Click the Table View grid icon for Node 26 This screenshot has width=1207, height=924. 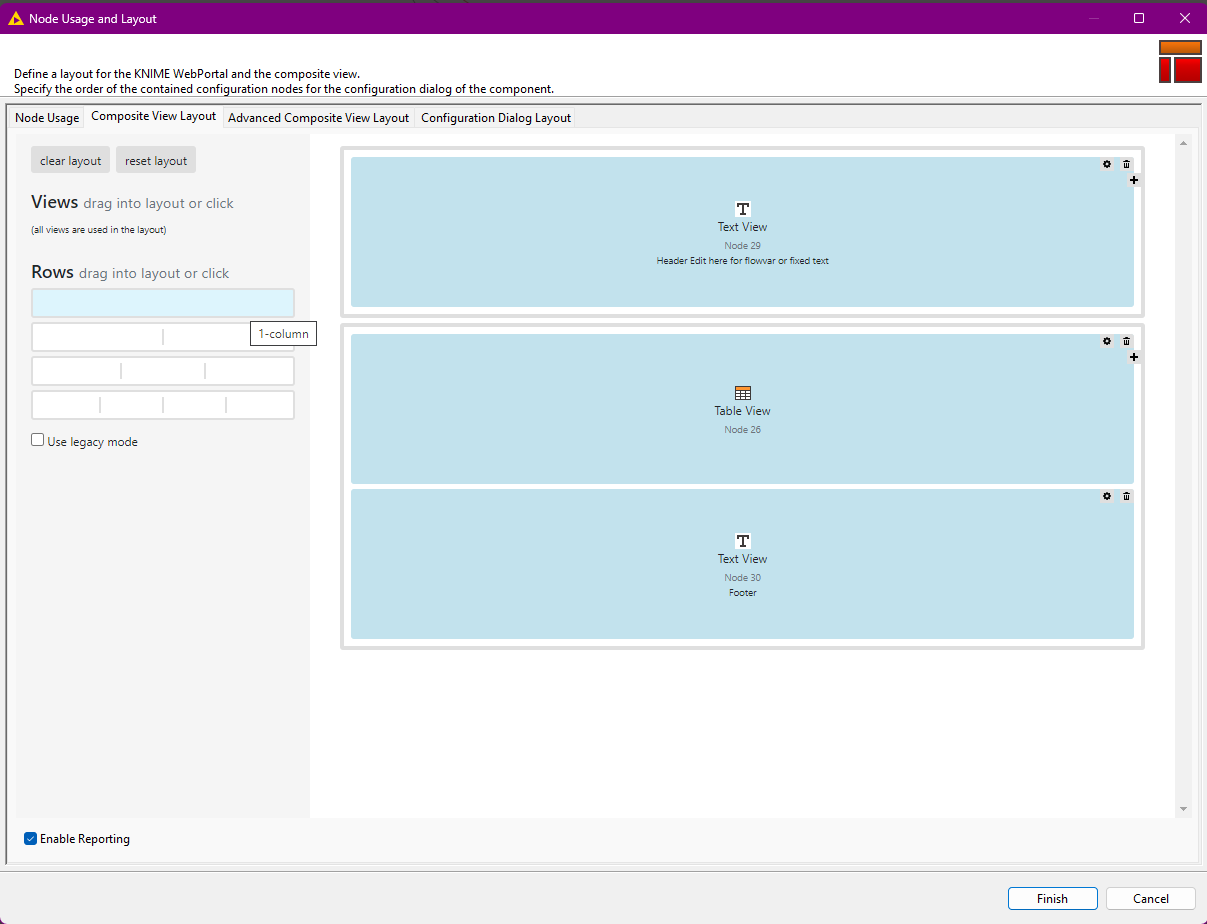[743, 393]
